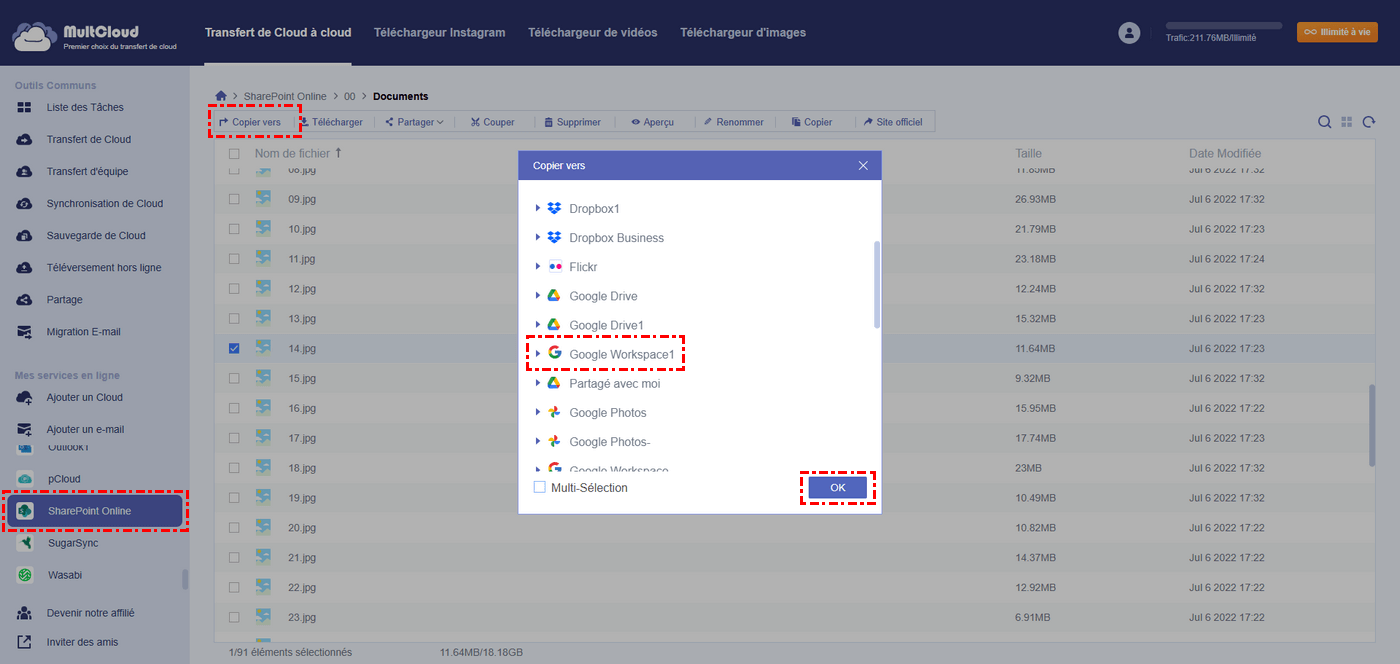The width and height of the screenshot is (1400, 664).
Task: Check the box for 09.jpg
Action: click(234, 199)
